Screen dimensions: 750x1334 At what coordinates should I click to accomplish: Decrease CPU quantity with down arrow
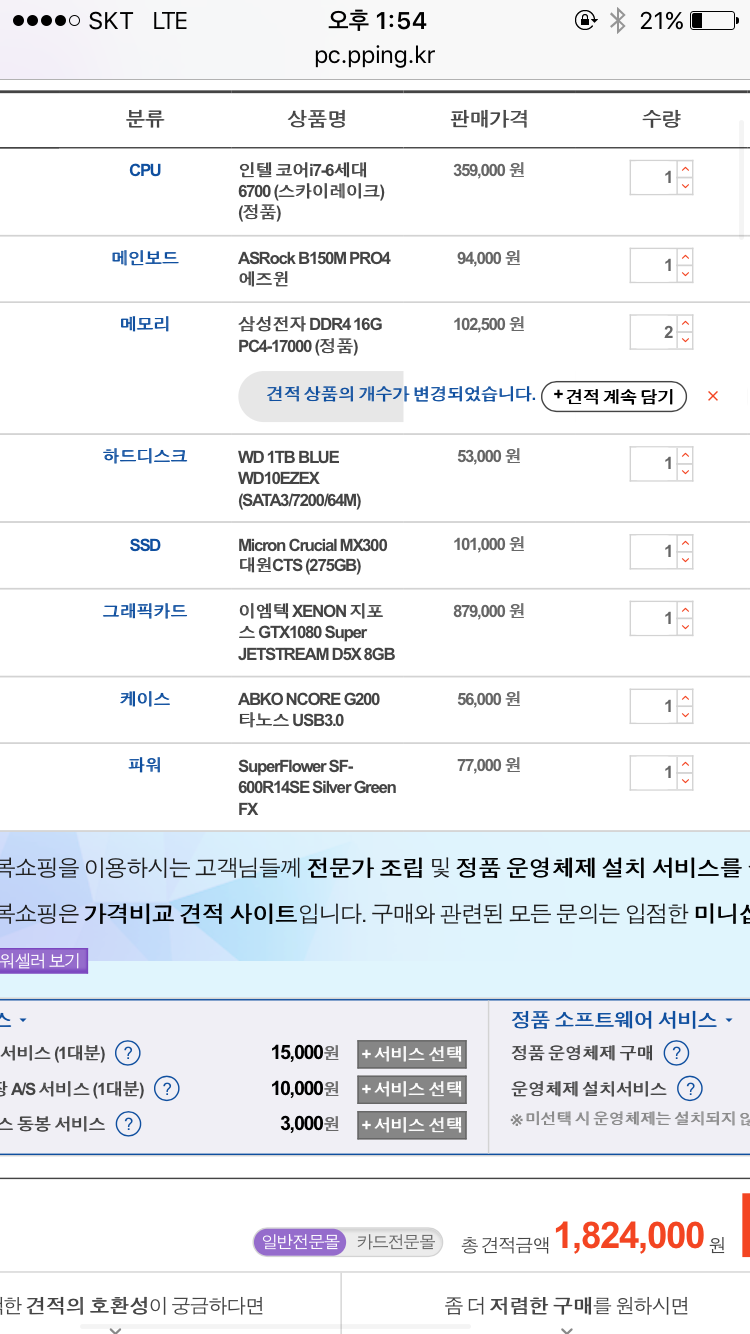pos(685,187)
